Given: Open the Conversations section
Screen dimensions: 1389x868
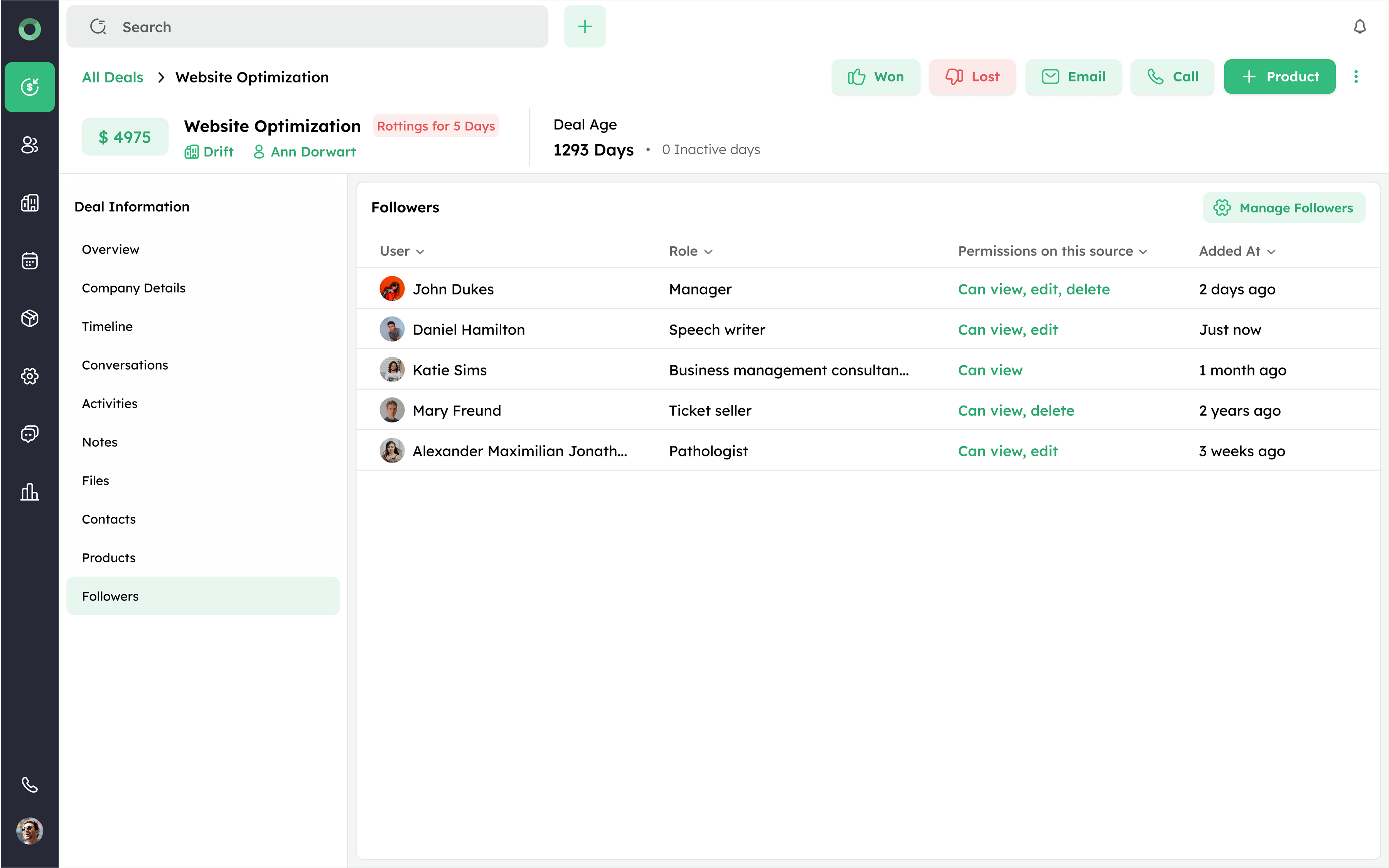Looking at the screenshot, I should pos(125,365).
